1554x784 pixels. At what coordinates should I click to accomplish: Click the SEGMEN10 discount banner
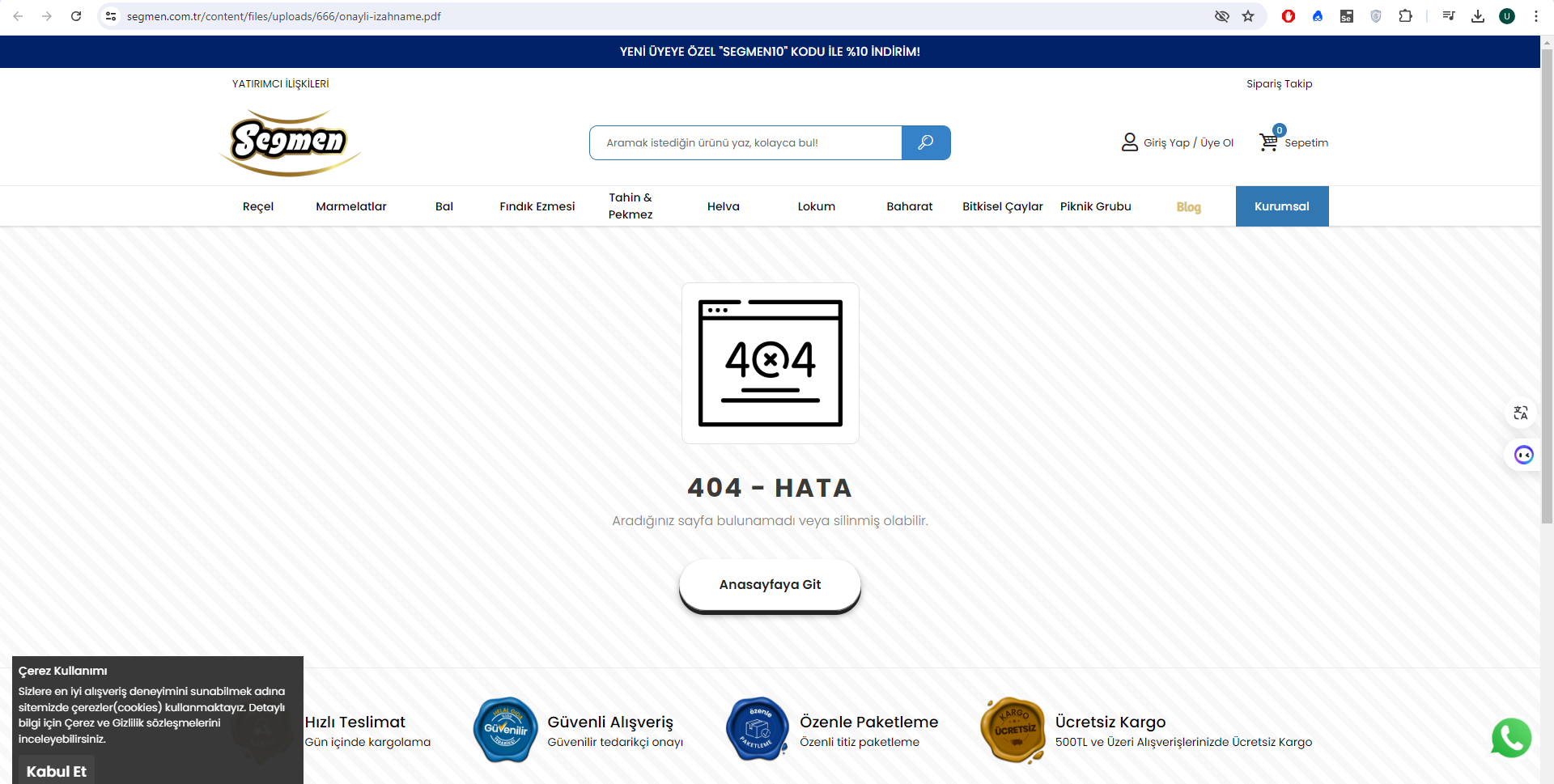770,52
